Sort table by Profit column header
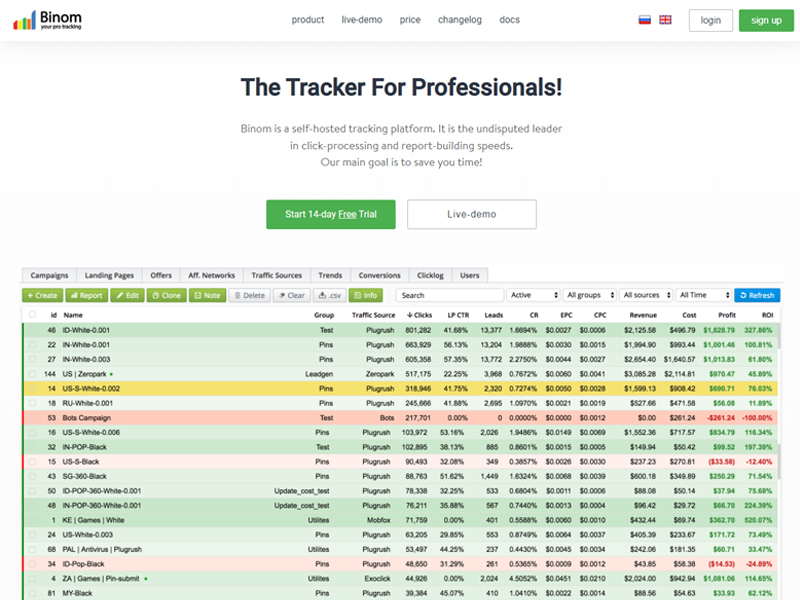This screenshot has width=800, height=600. (727, 315)
